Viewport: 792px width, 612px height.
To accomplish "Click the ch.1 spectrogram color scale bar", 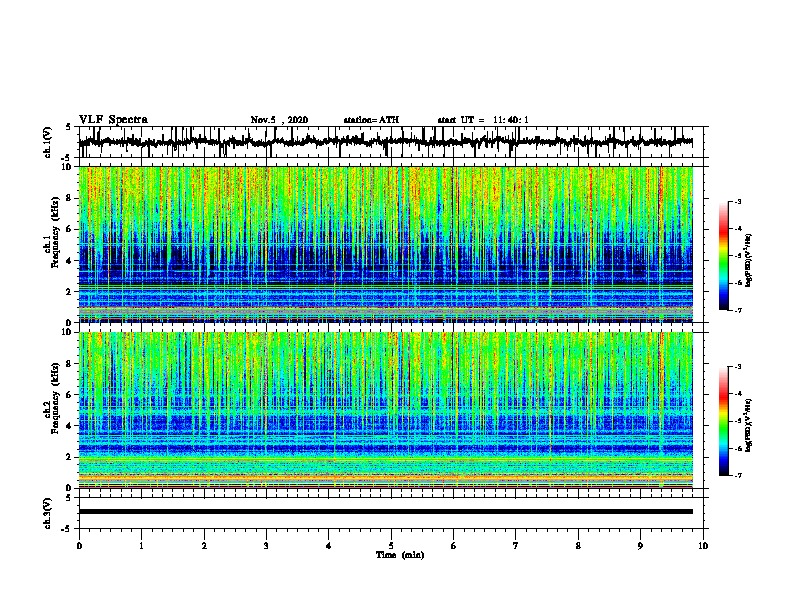I will click(724, 256).
